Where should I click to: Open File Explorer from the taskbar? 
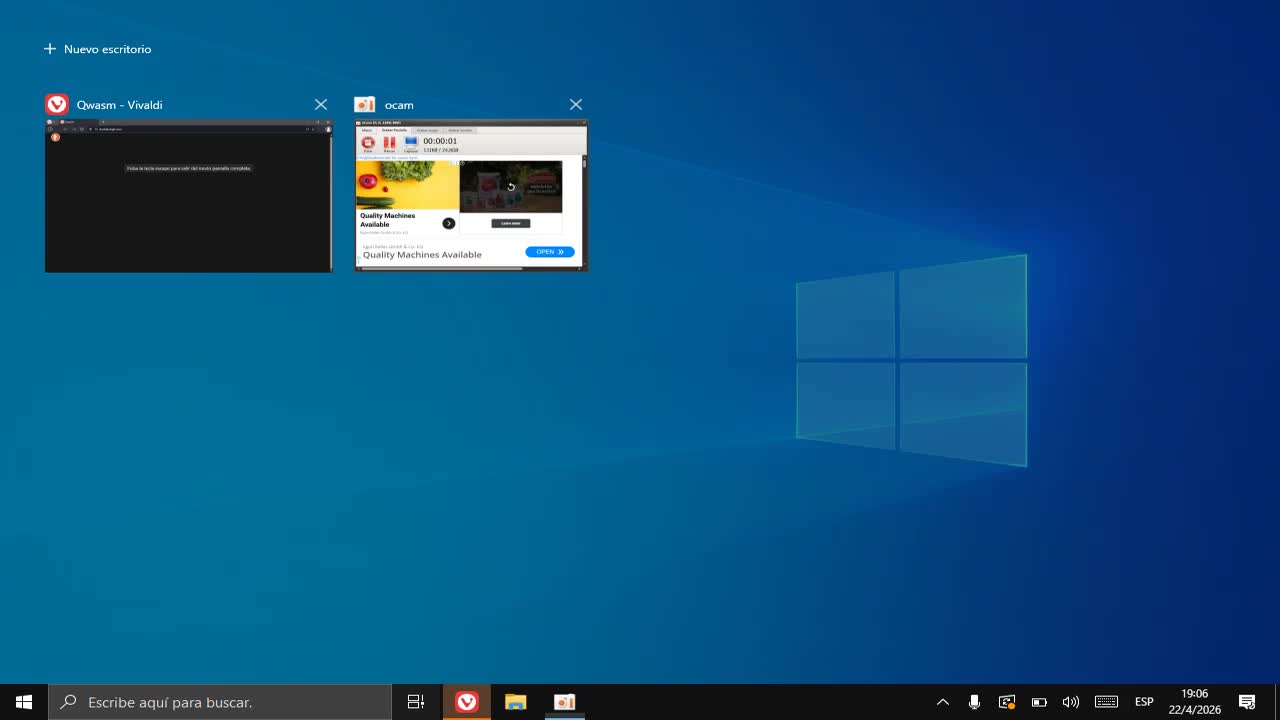(516, 702)
